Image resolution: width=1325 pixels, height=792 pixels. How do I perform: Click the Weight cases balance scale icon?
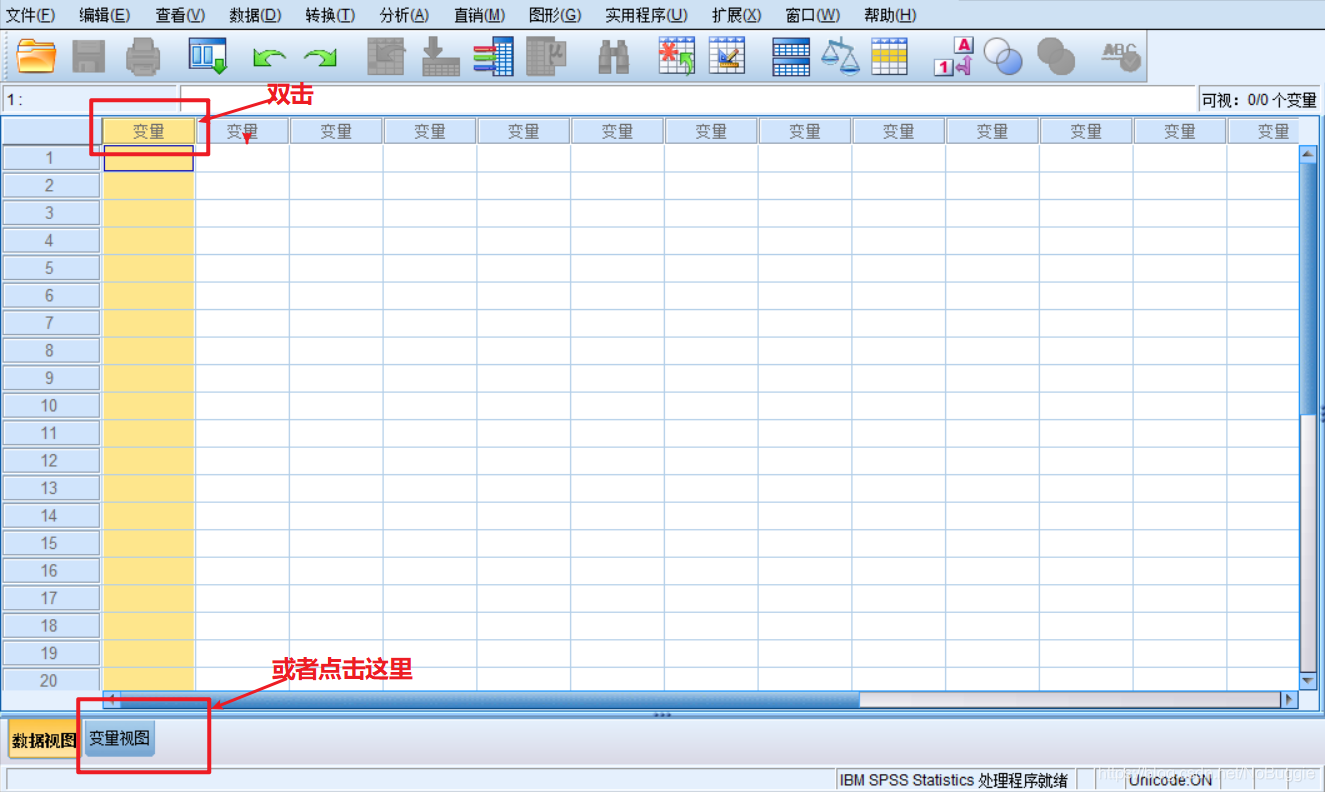(840, 56)
